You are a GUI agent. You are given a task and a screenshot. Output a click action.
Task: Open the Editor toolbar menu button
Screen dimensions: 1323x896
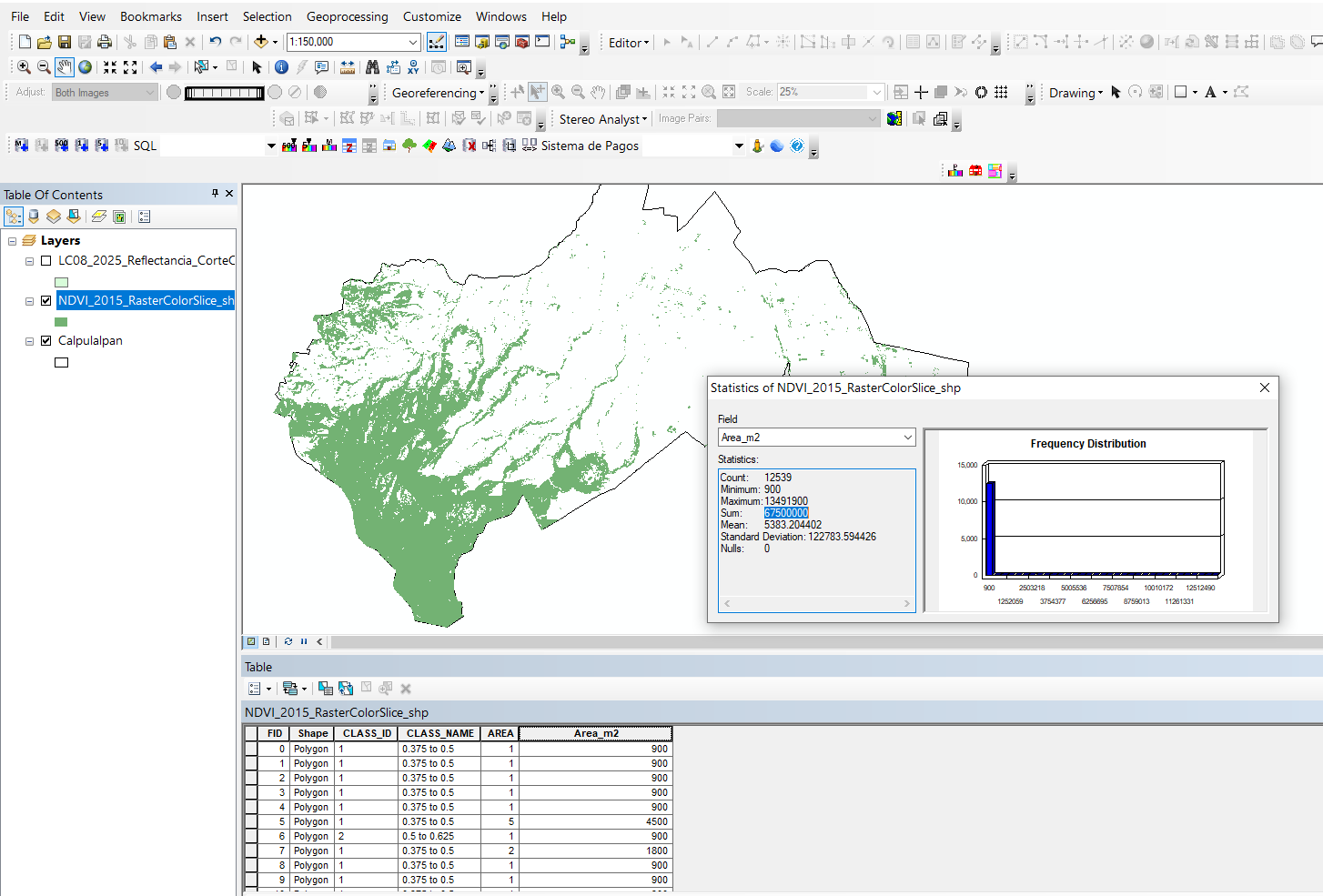tap(629, 43)
